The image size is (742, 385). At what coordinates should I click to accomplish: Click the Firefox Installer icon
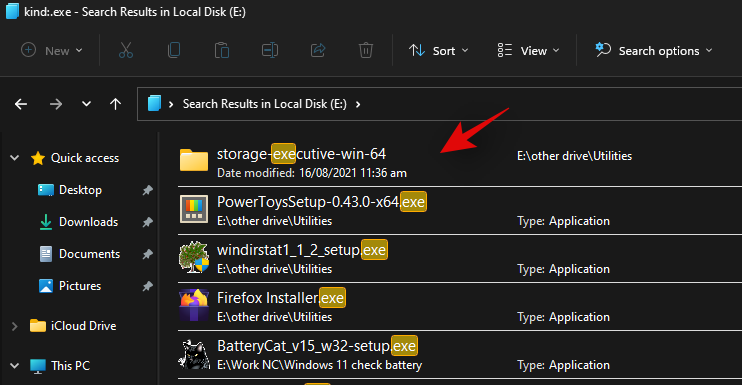[194, 305]
